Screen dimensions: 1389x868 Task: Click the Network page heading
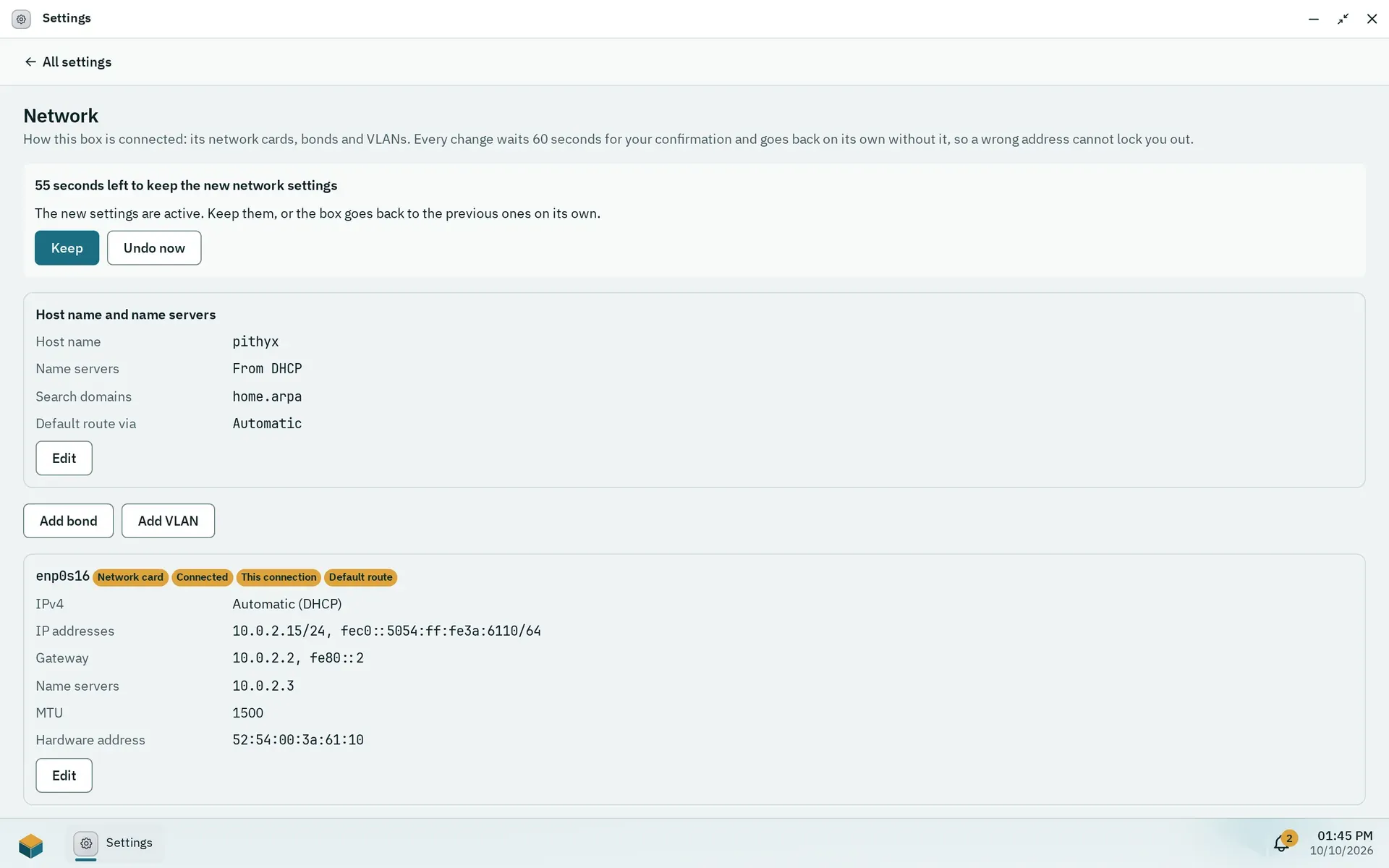[61, 116]
